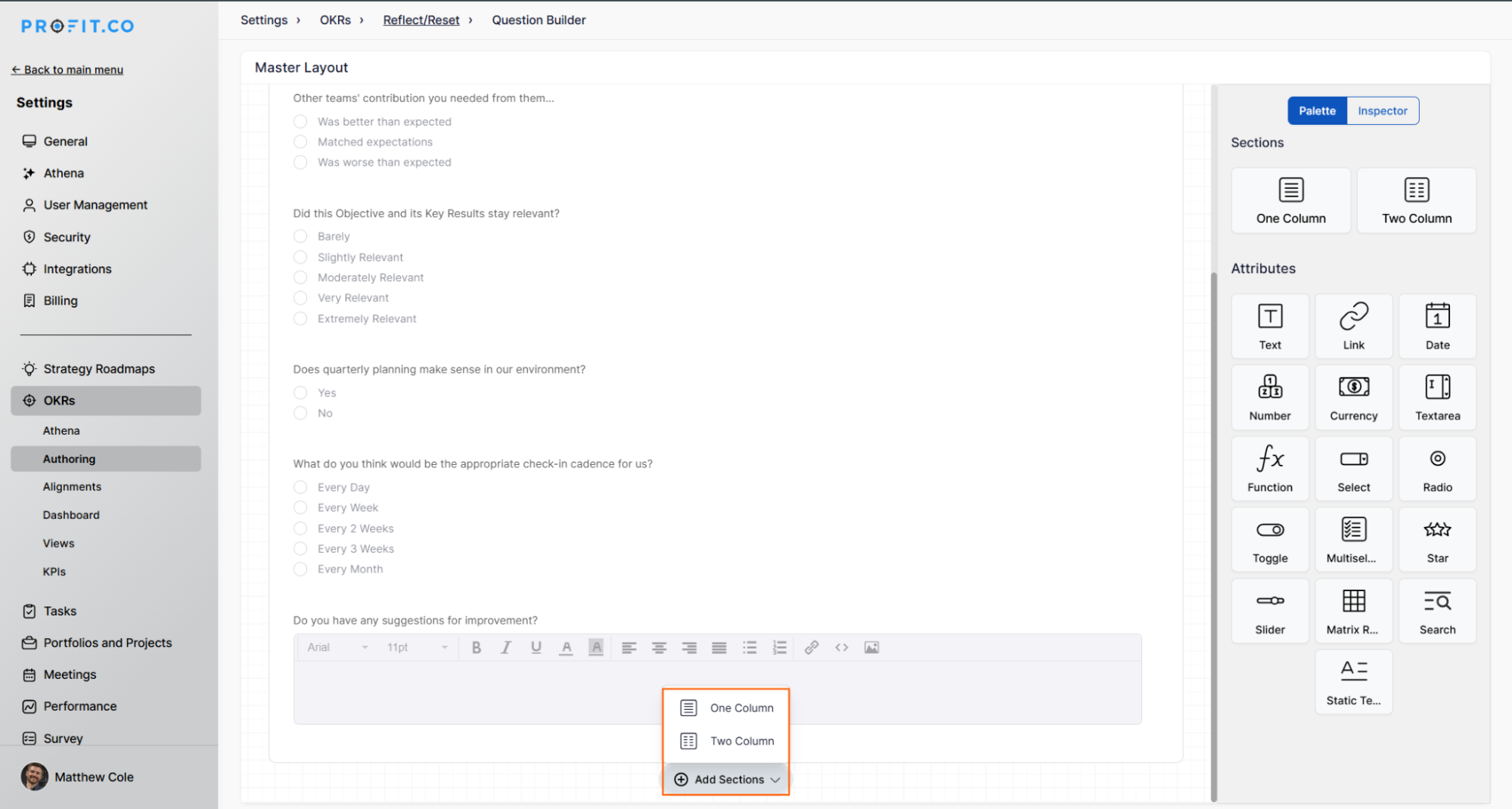Insert an image in the text editor
Screen dimensions: 1512x809
(x=871, y=647)
